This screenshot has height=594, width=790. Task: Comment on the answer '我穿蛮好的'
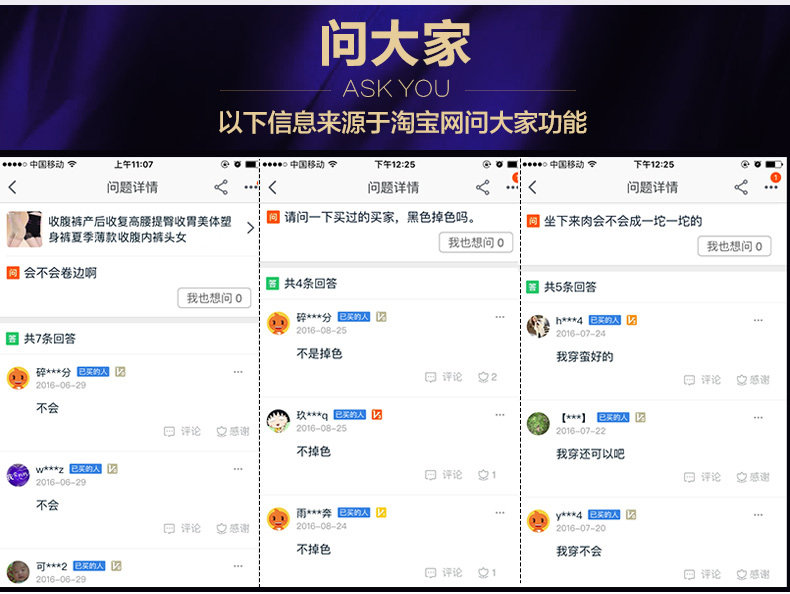pyautogui.click(x=702, y=380)
